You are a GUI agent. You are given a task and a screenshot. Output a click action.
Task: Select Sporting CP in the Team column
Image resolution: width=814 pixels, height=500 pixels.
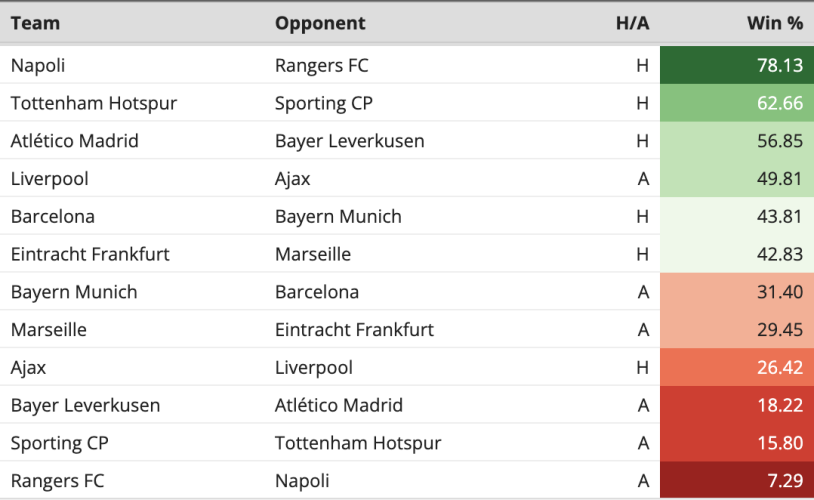pos(60,443)
